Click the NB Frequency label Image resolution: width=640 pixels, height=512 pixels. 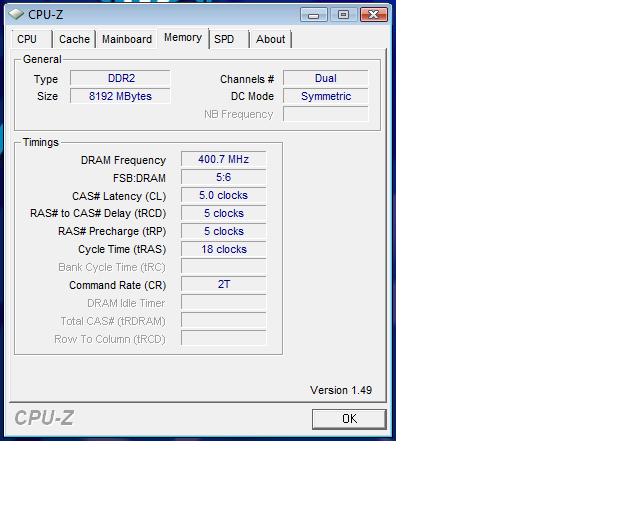pos(238,114)
